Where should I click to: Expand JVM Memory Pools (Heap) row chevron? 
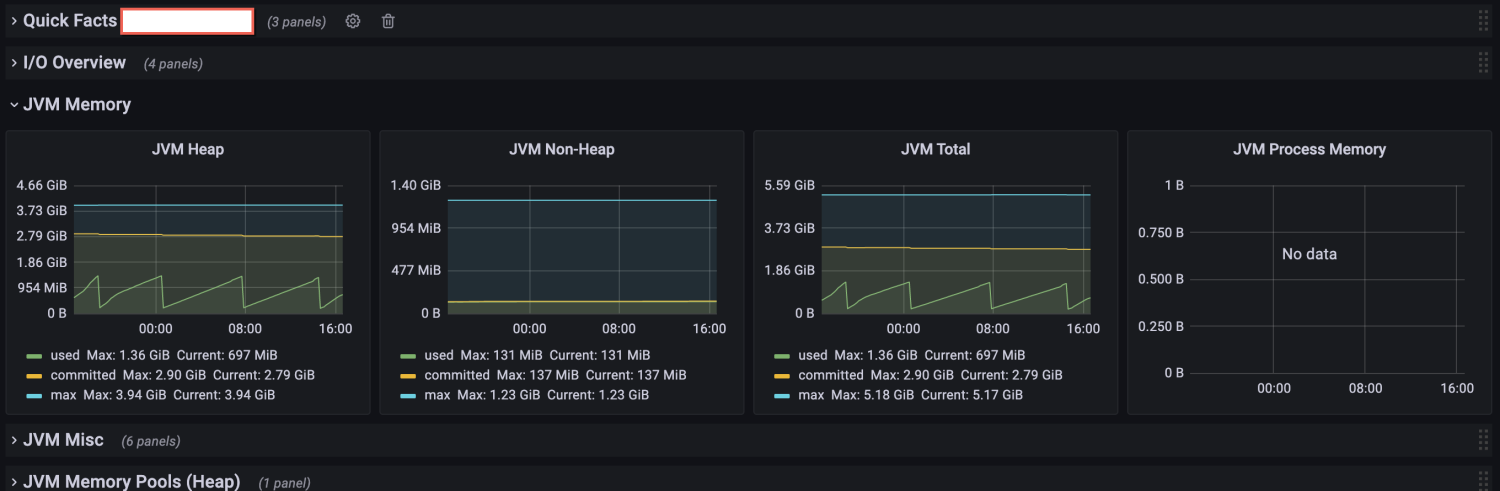(x=14, y=481)
